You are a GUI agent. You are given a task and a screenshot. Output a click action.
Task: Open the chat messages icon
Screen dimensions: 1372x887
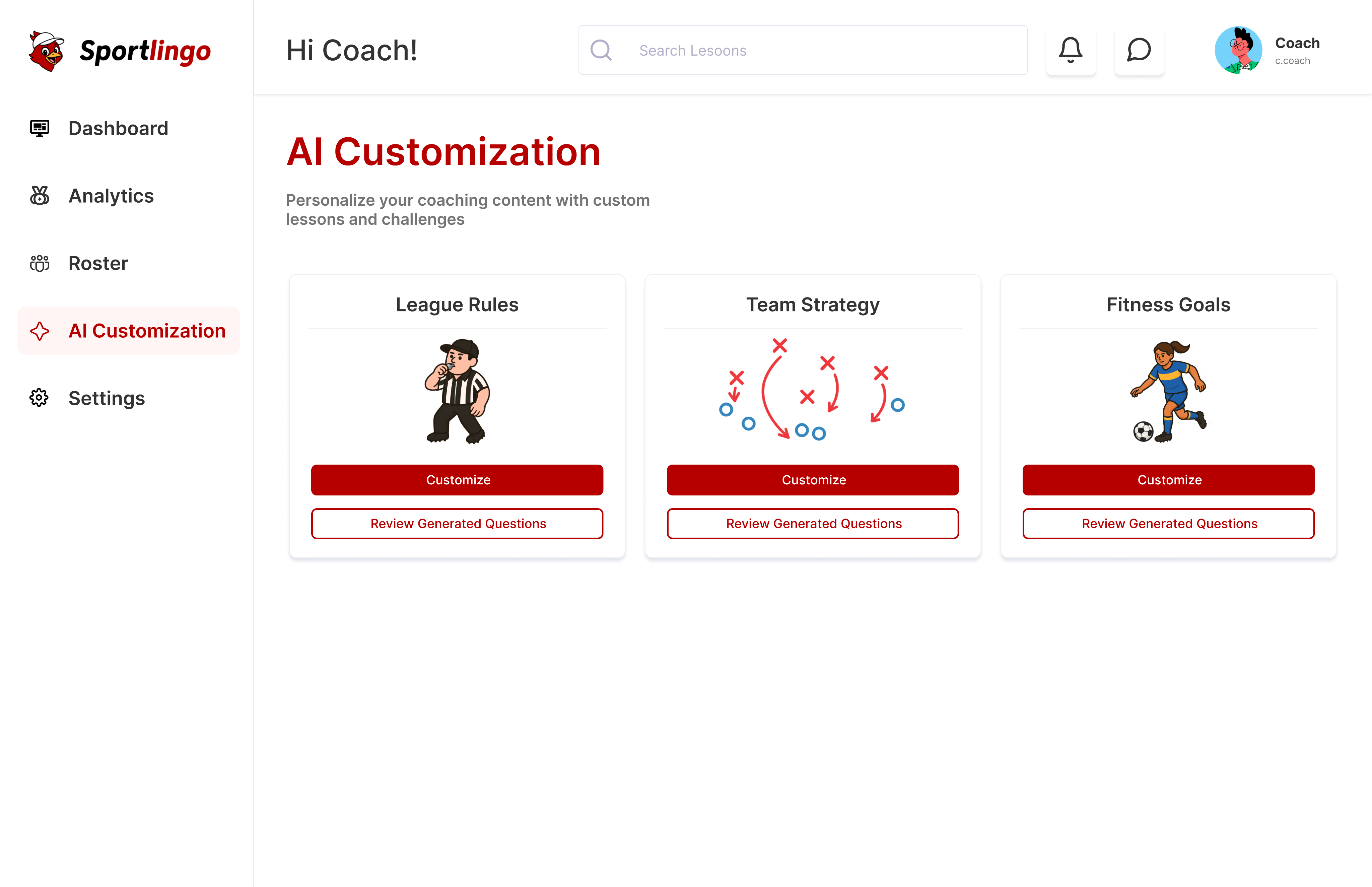click(1139, 50)
